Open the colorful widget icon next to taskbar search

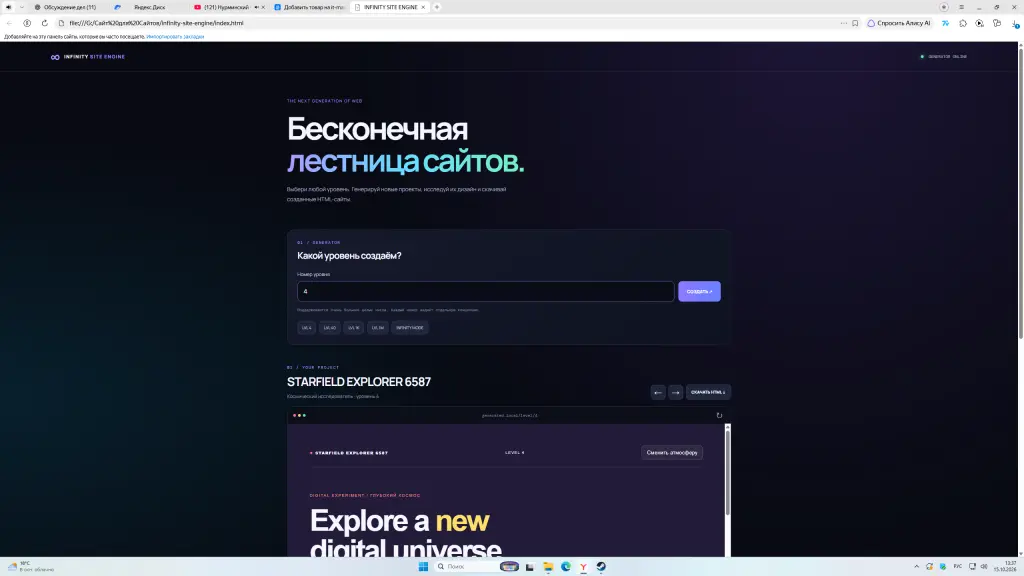(509, 566)
